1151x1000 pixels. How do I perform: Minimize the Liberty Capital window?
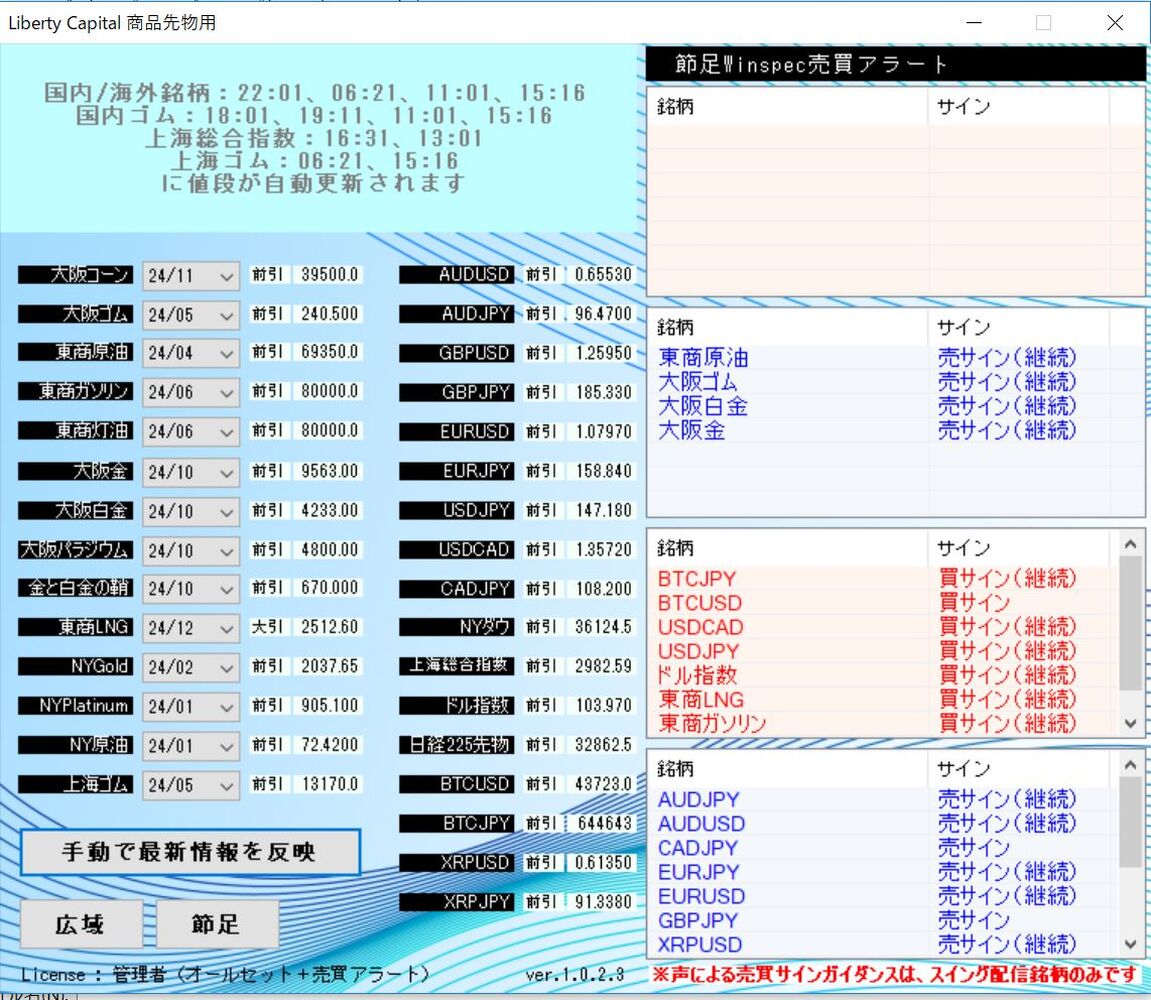(974, 23)
